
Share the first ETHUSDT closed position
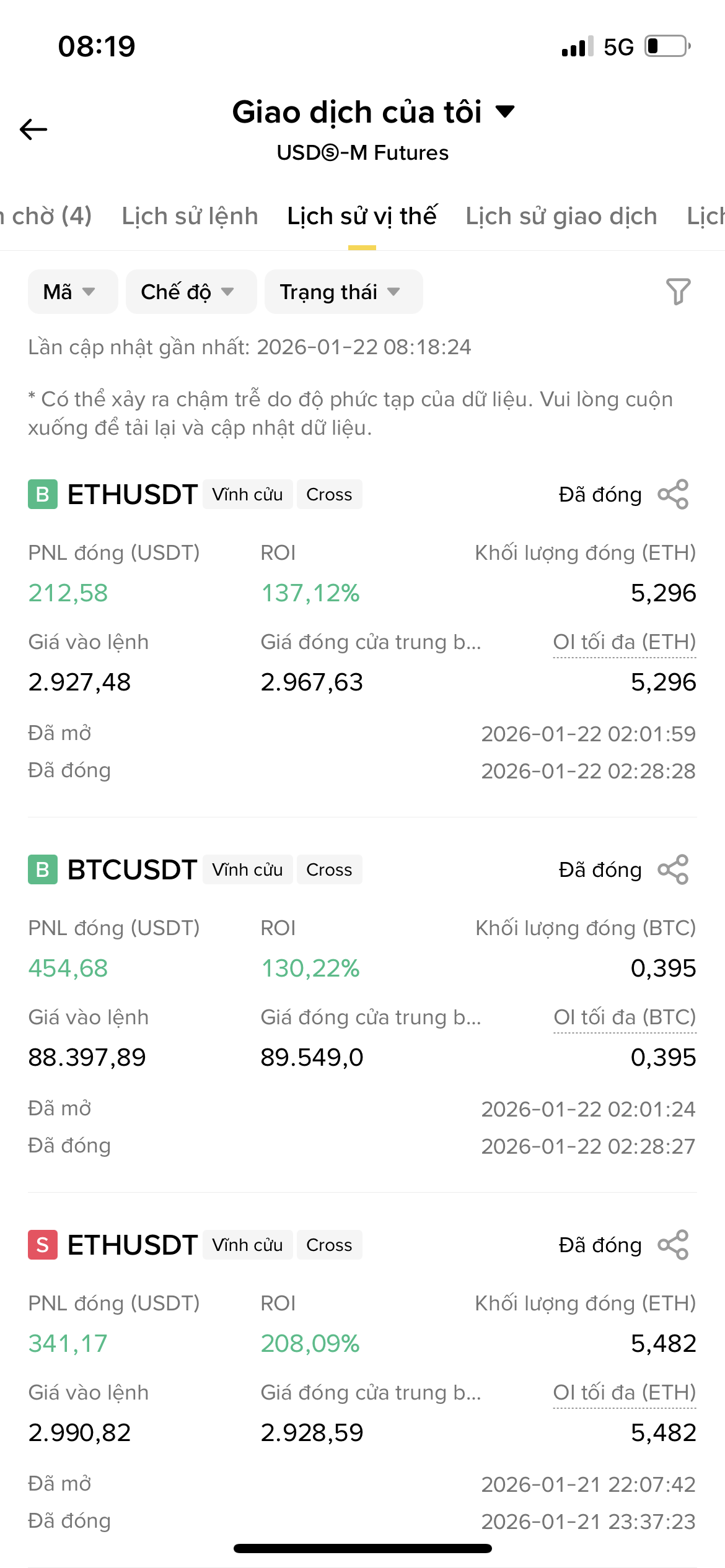coord(673,494)
